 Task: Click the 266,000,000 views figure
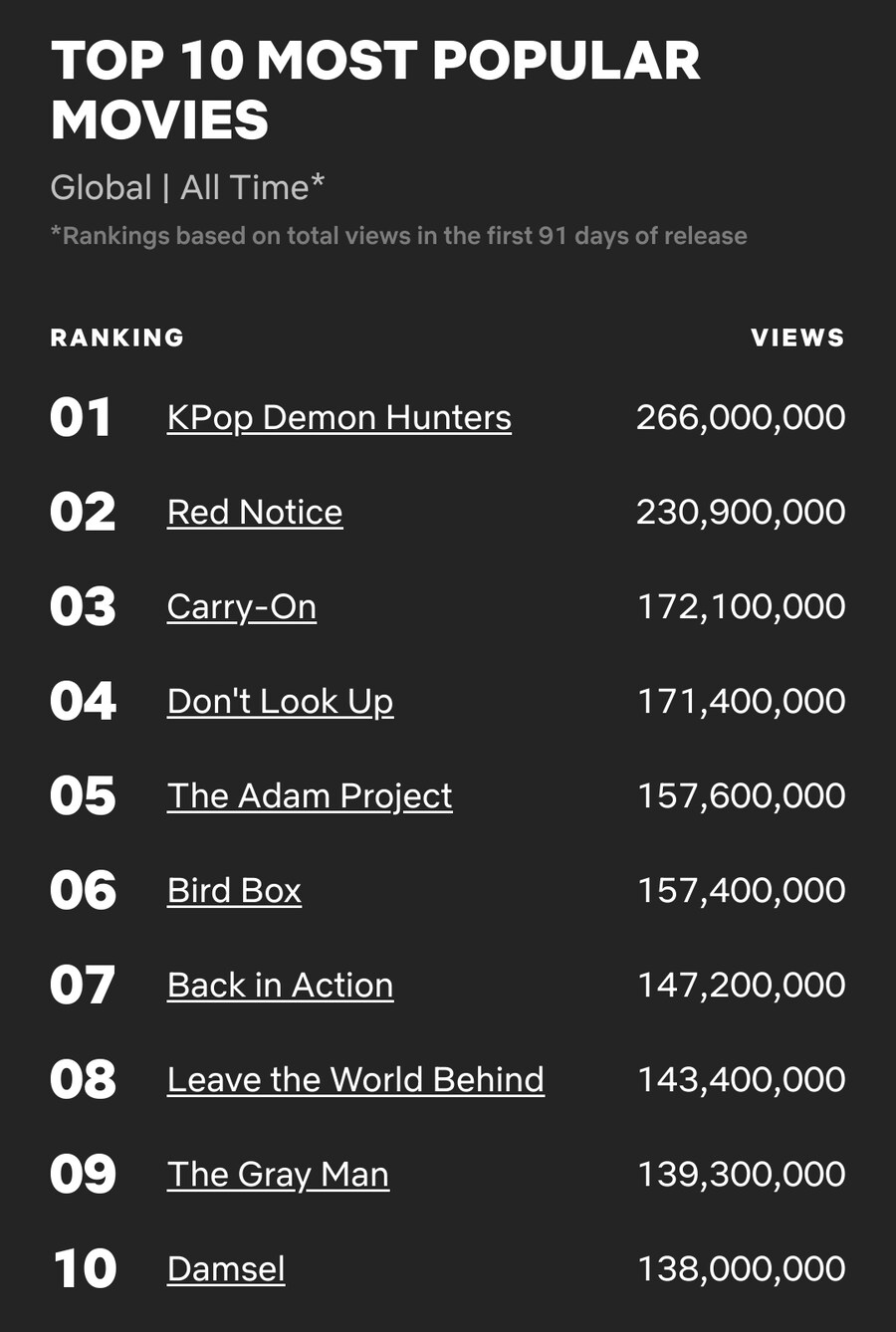coord(741,417)
